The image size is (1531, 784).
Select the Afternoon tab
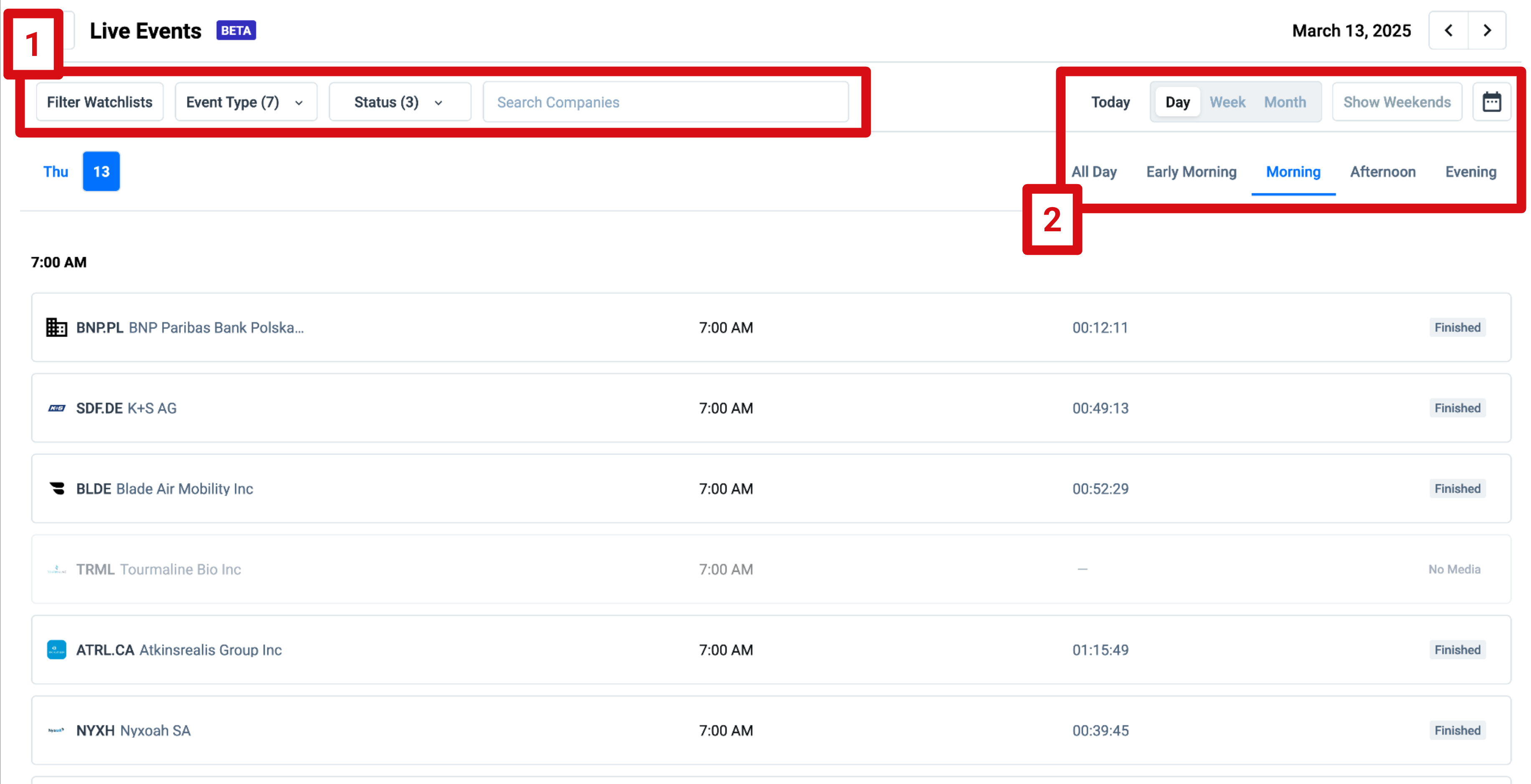pyautogui.click(x=1382, y=172)
